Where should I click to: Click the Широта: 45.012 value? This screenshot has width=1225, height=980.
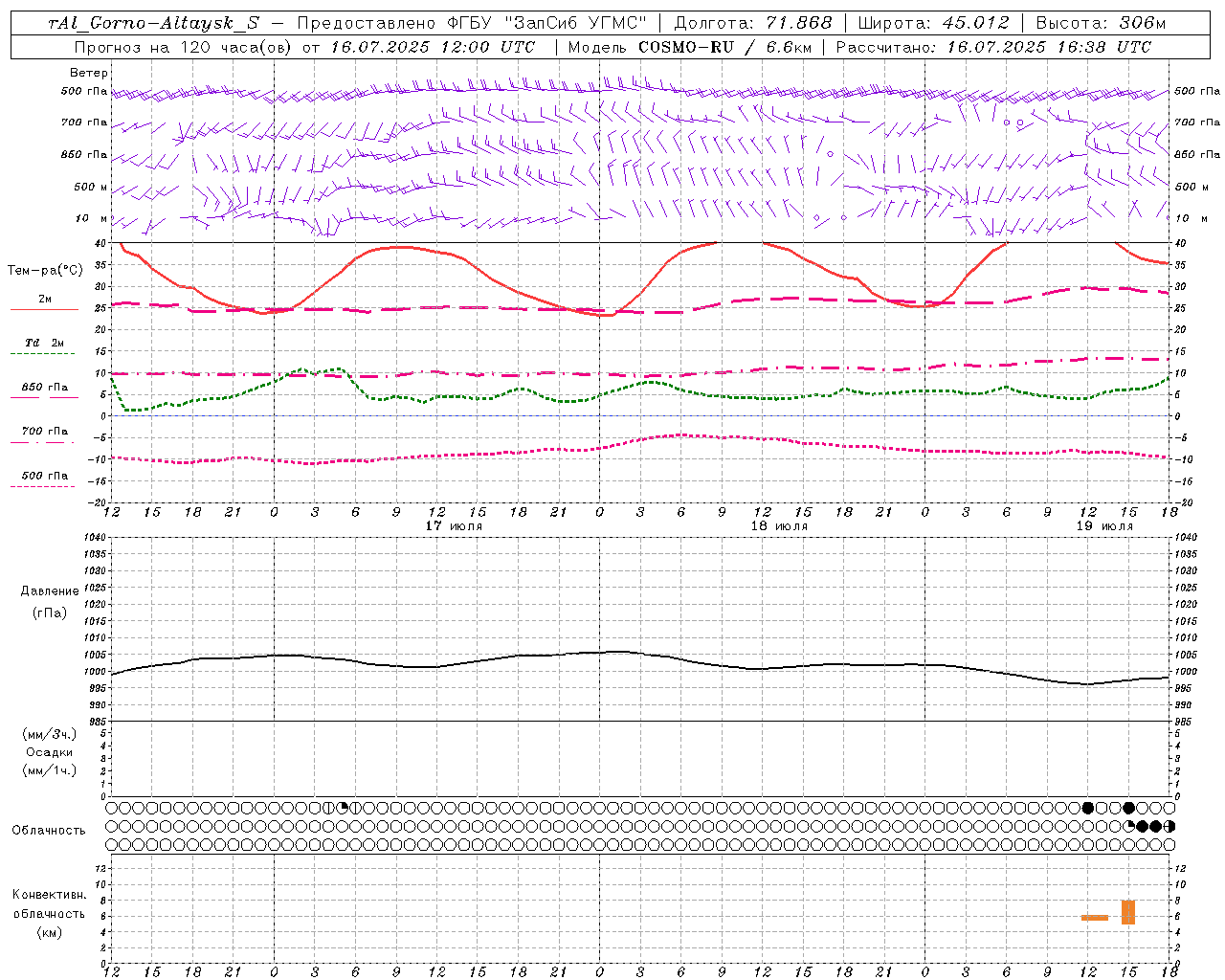933,23
